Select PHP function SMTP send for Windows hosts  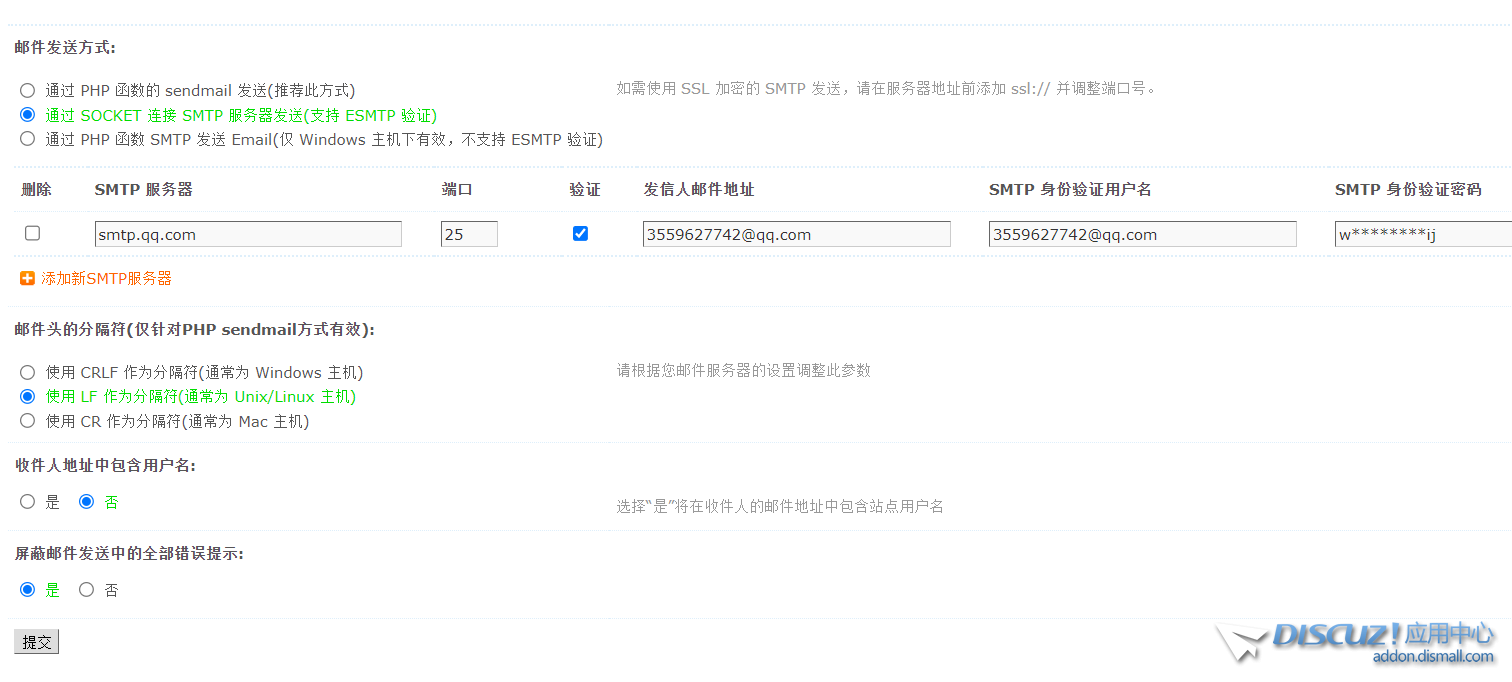[27, 139]
